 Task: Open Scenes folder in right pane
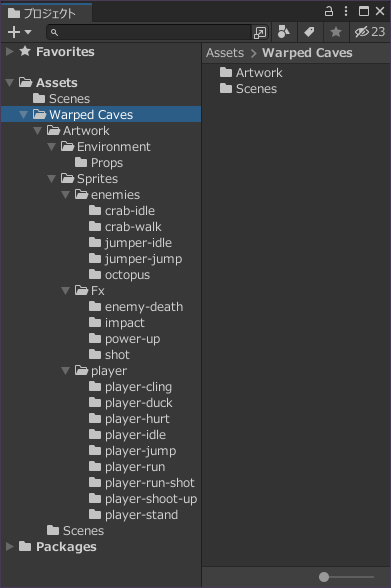coord(248,89)
